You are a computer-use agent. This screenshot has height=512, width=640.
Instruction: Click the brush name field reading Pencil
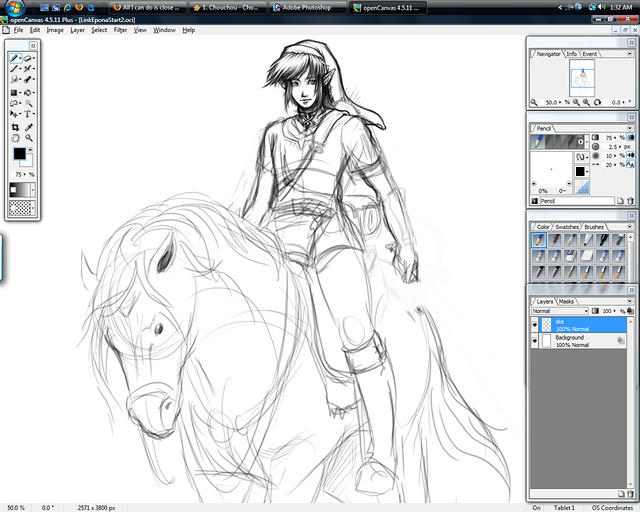pyautogui.click(x=577, y=200)
